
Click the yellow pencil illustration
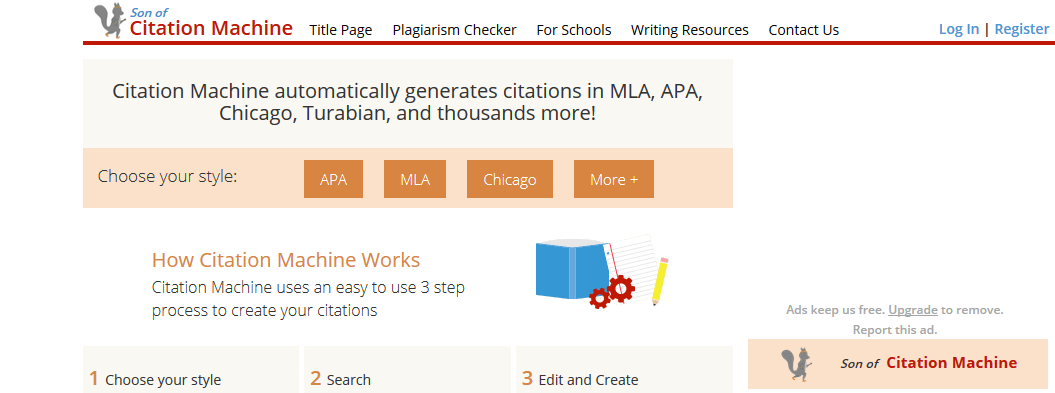click(x=659, y=281)
